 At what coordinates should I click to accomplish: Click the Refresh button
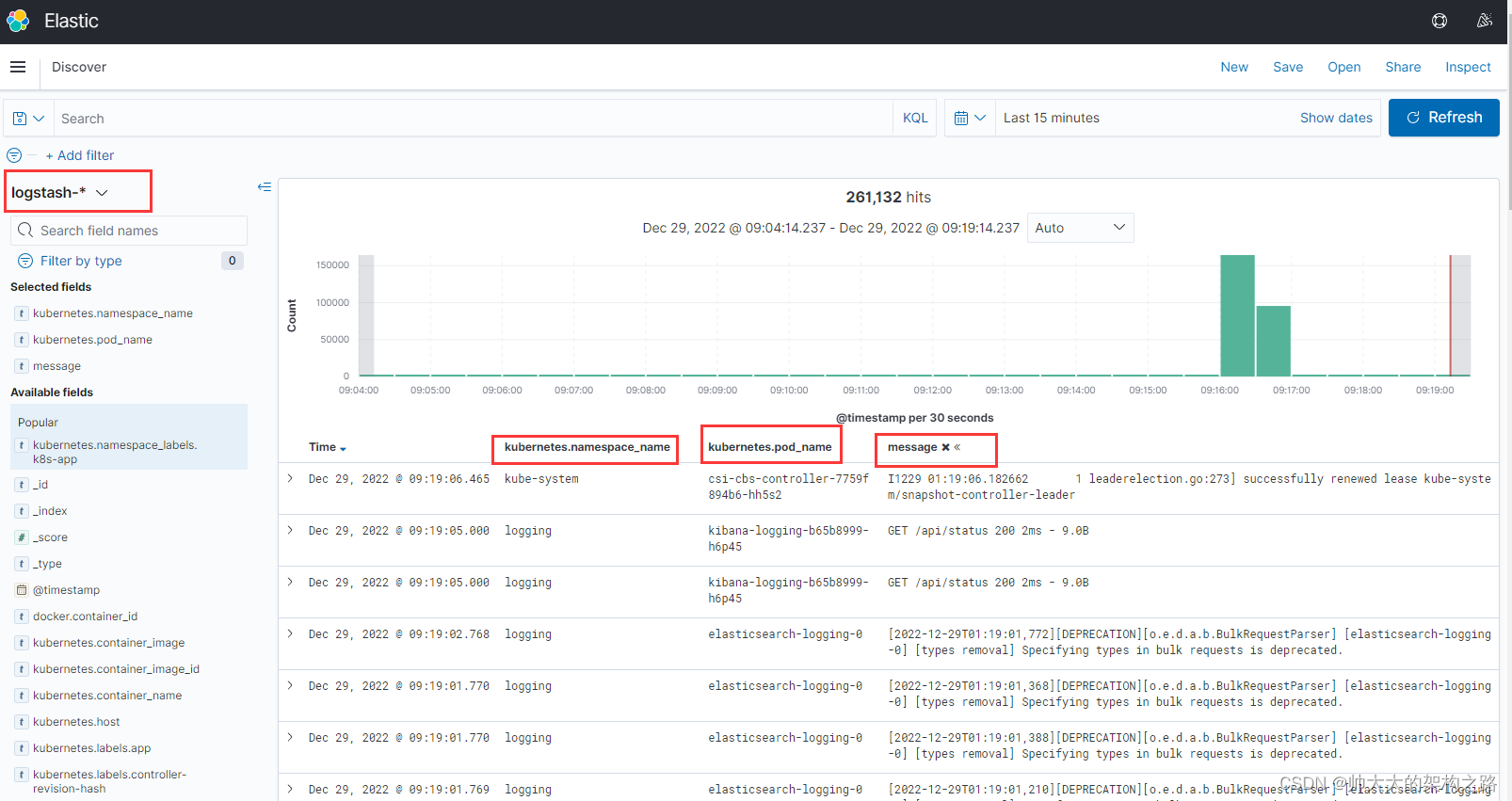(x=1443, y=118)
